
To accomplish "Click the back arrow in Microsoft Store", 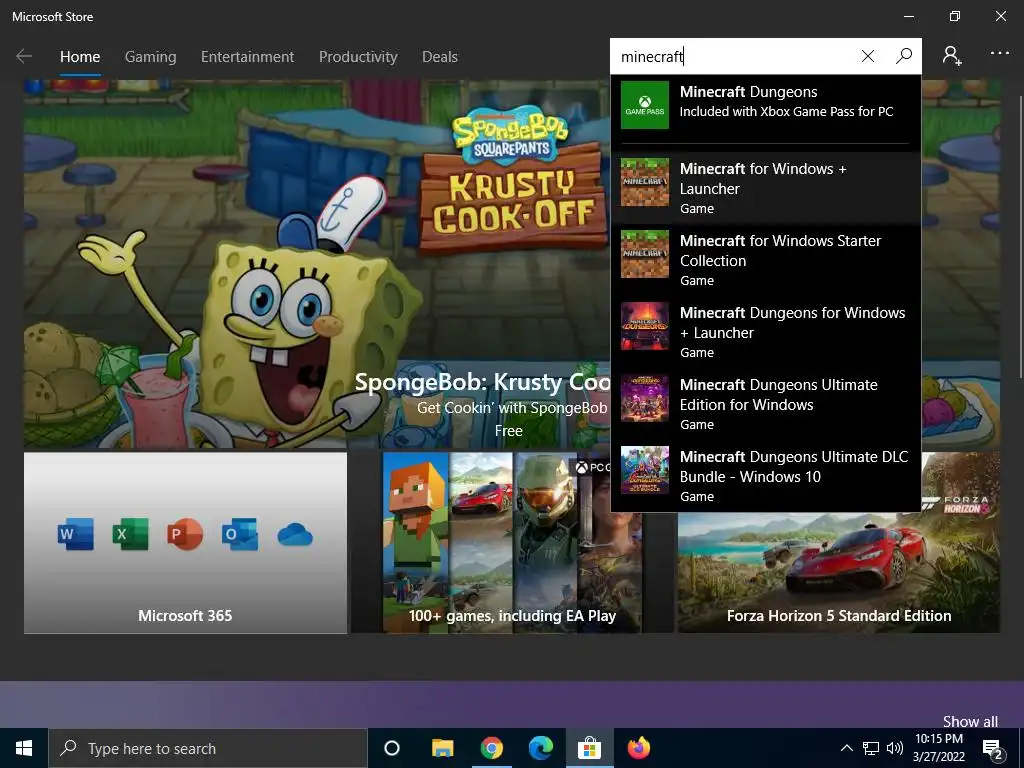I will tap(24, 56).
